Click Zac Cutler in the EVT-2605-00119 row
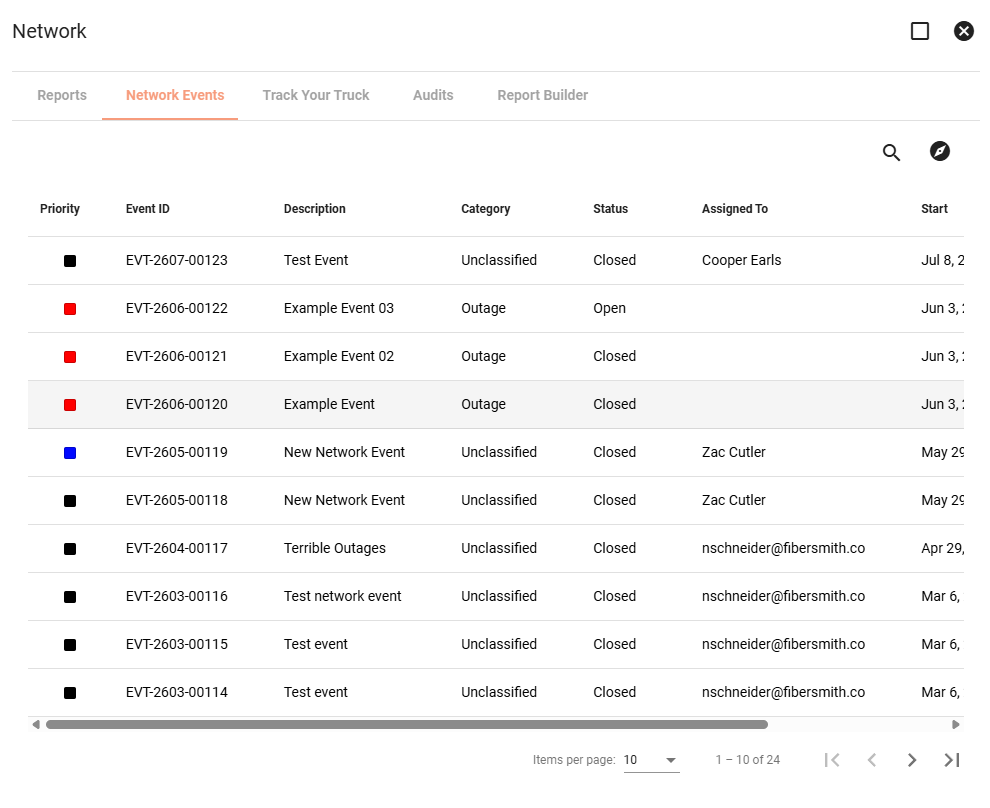Image resolution: width=990 pixels, height=808 pixels. [x=734, y=452]
